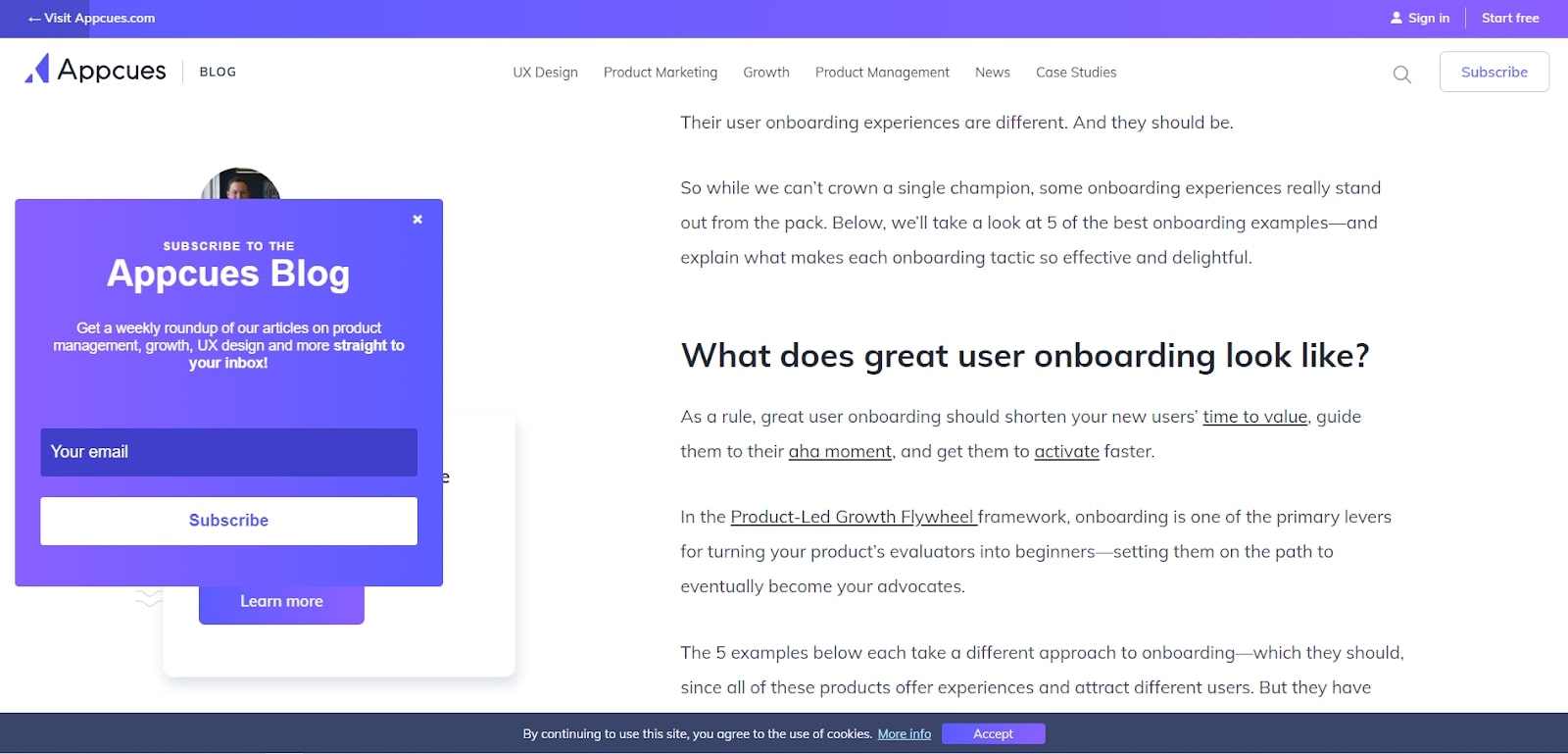Accept the cookie notice
1568x754 pixels.
[x=993, y=733]
